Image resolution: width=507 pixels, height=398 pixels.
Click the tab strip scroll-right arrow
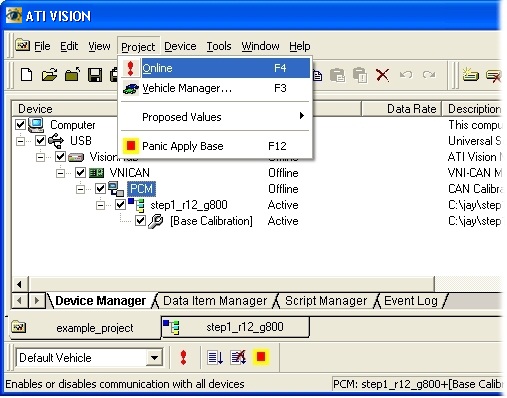coord(37,301)
